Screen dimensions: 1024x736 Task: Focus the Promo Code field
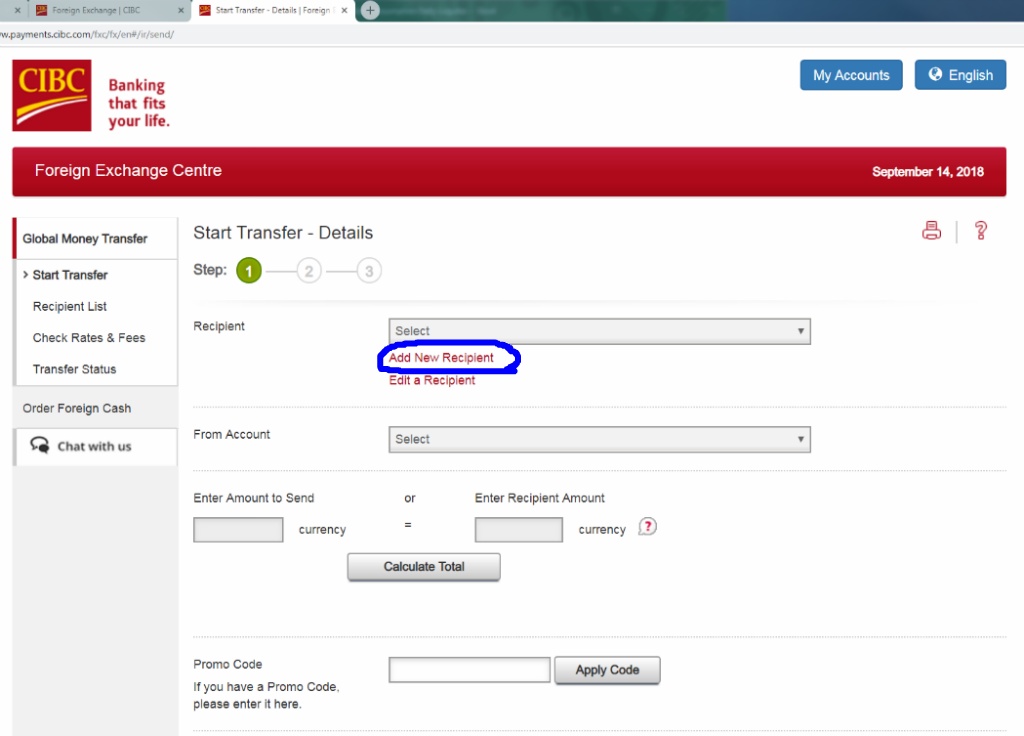(470, 670)
